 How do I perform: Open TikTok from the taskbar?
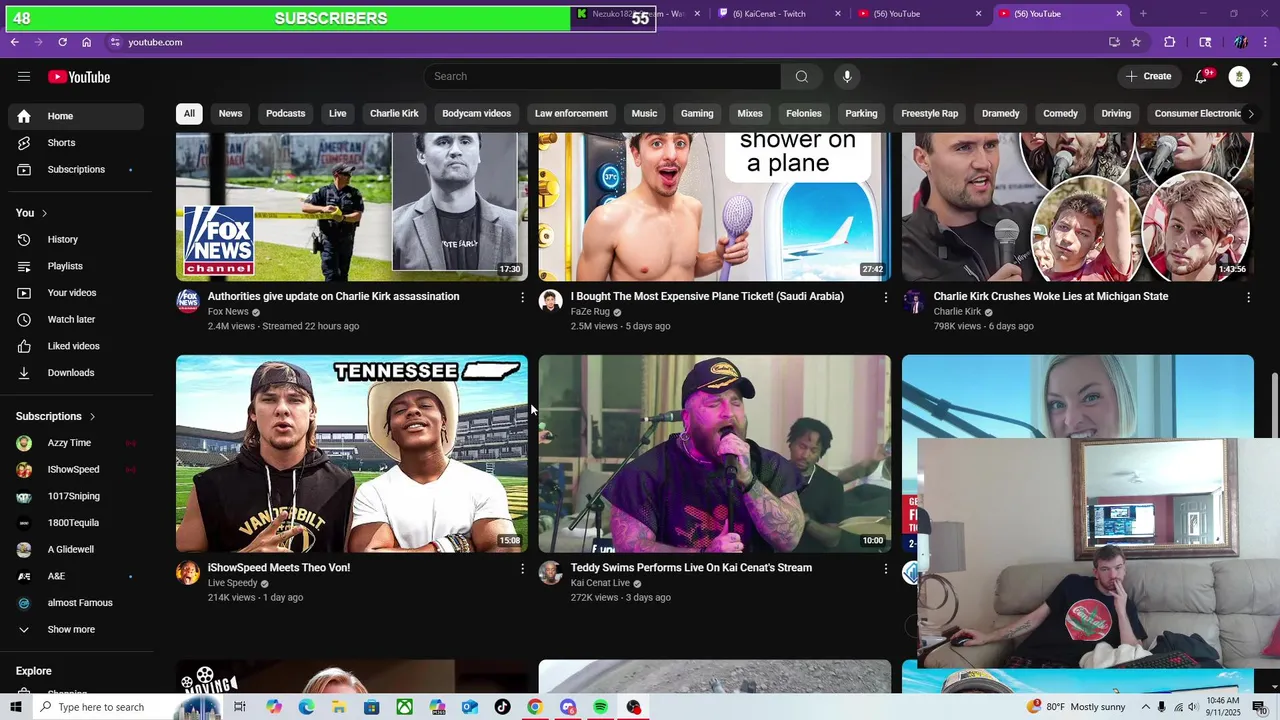coord(502,707)
